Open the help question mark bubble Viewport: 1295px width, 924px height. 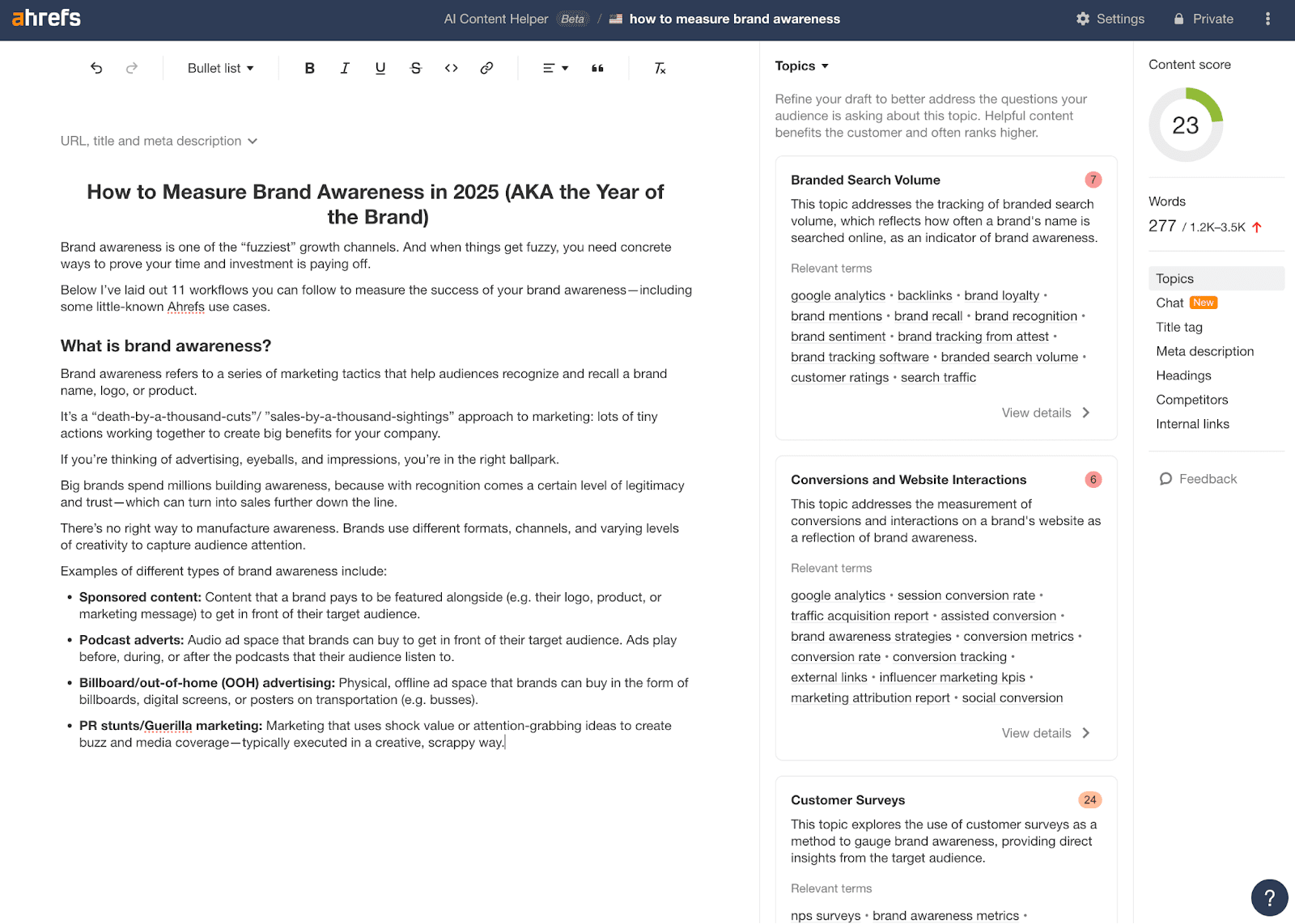[x=1267, y=897]
